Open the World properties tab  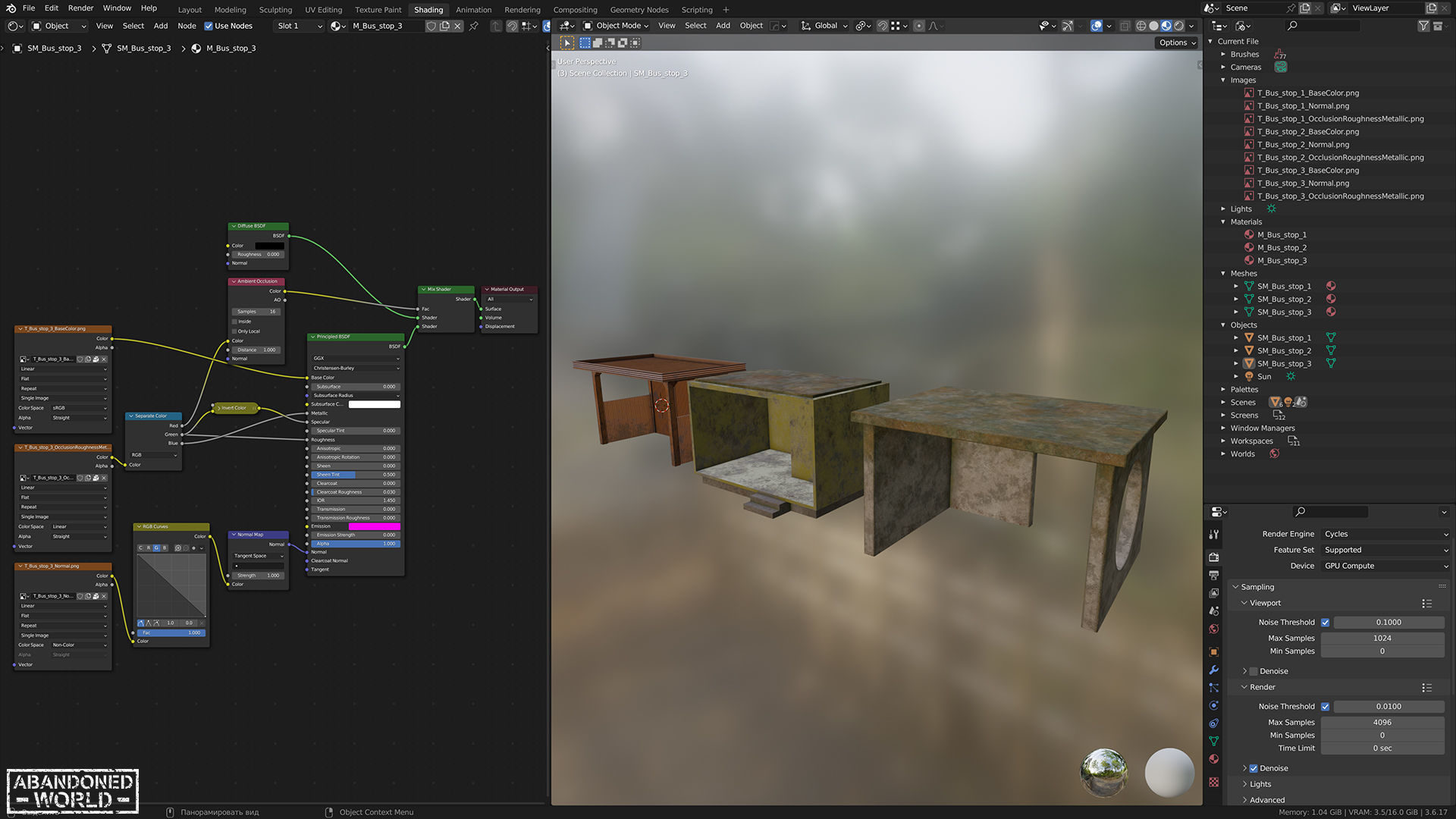point(1213,629)
